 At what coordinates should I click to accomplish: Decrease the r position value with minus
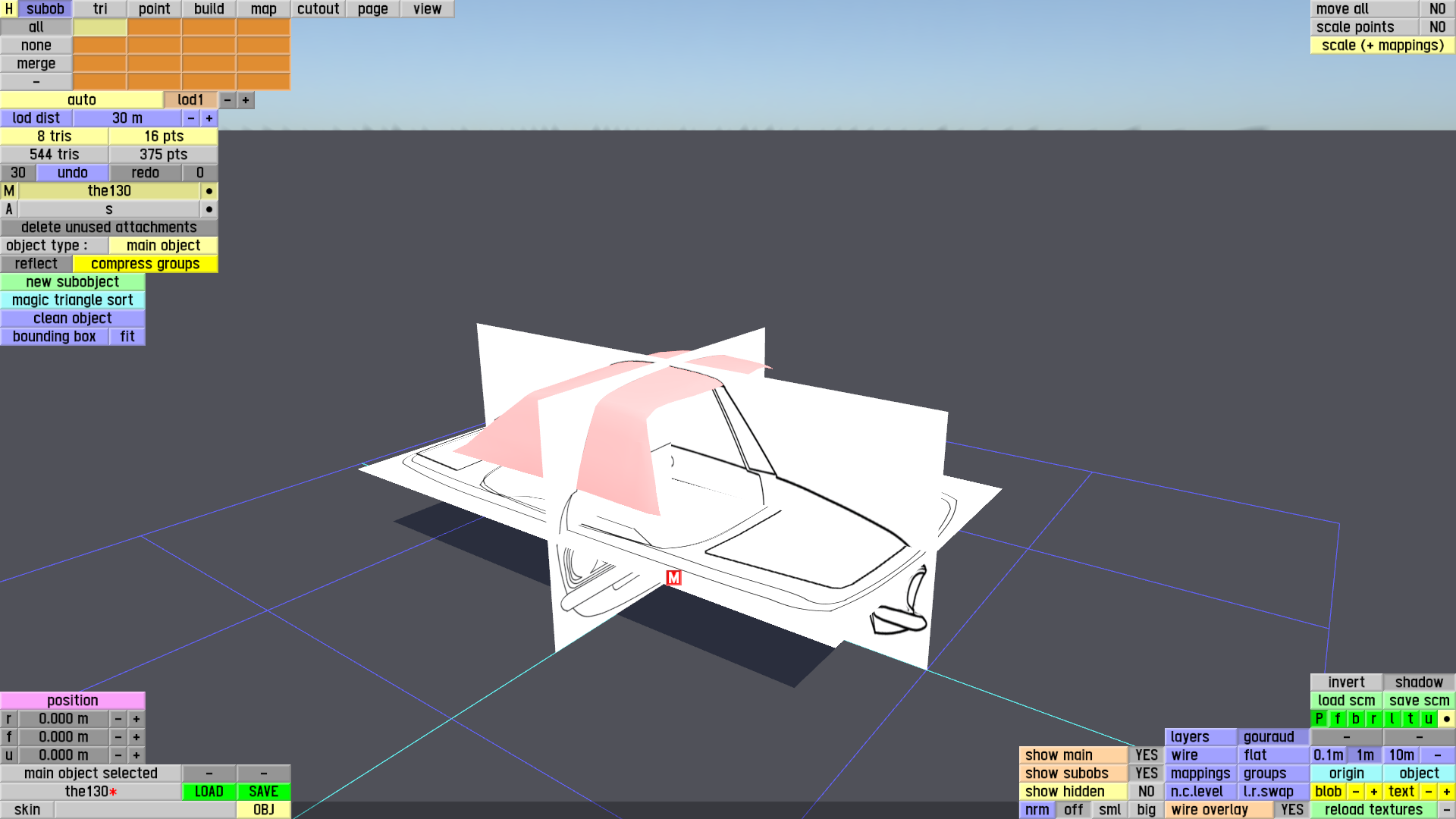[x=118, y=719]
